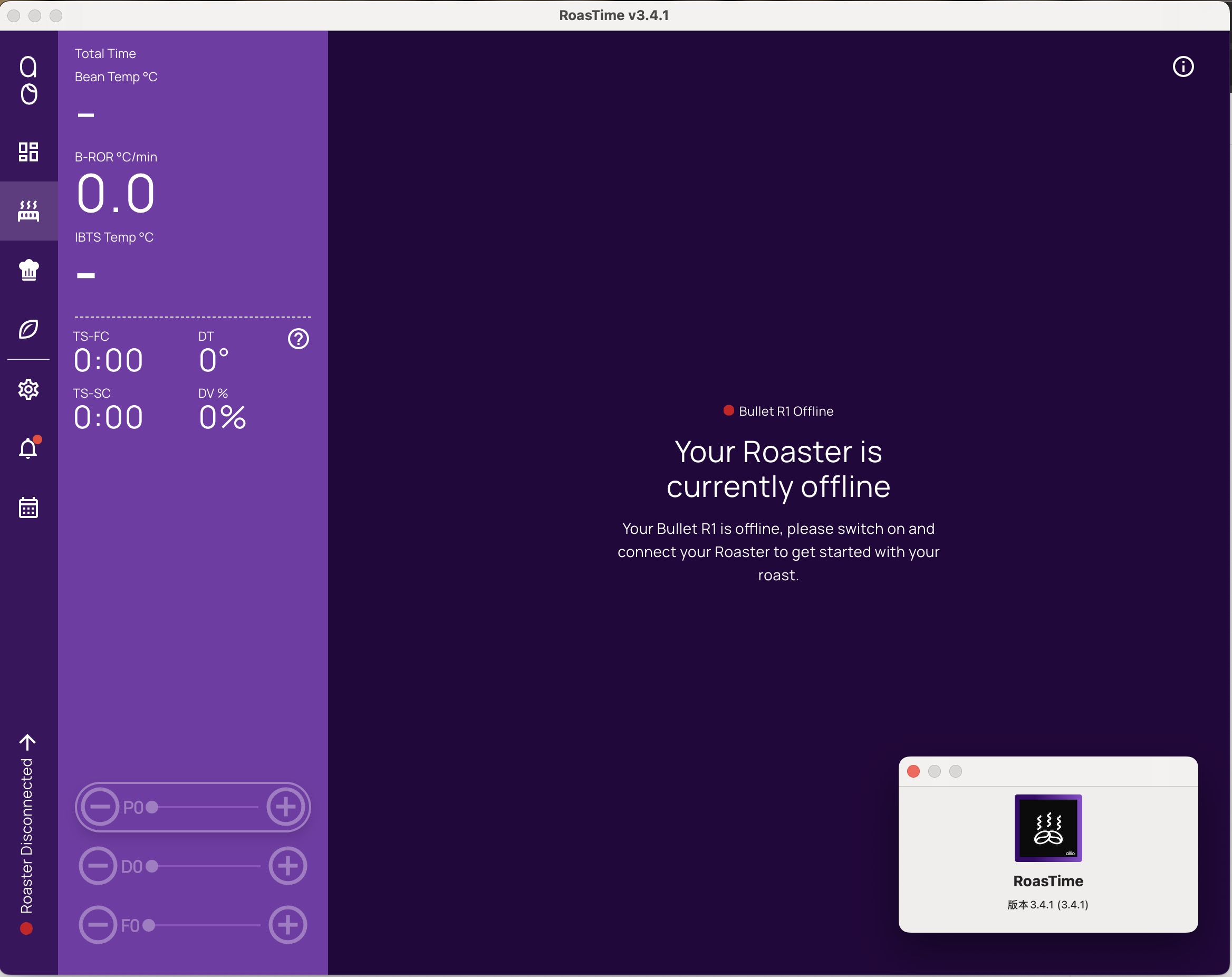Click the P0 power slider handle
Screen dimensions: 1232x977
point(152,807)
